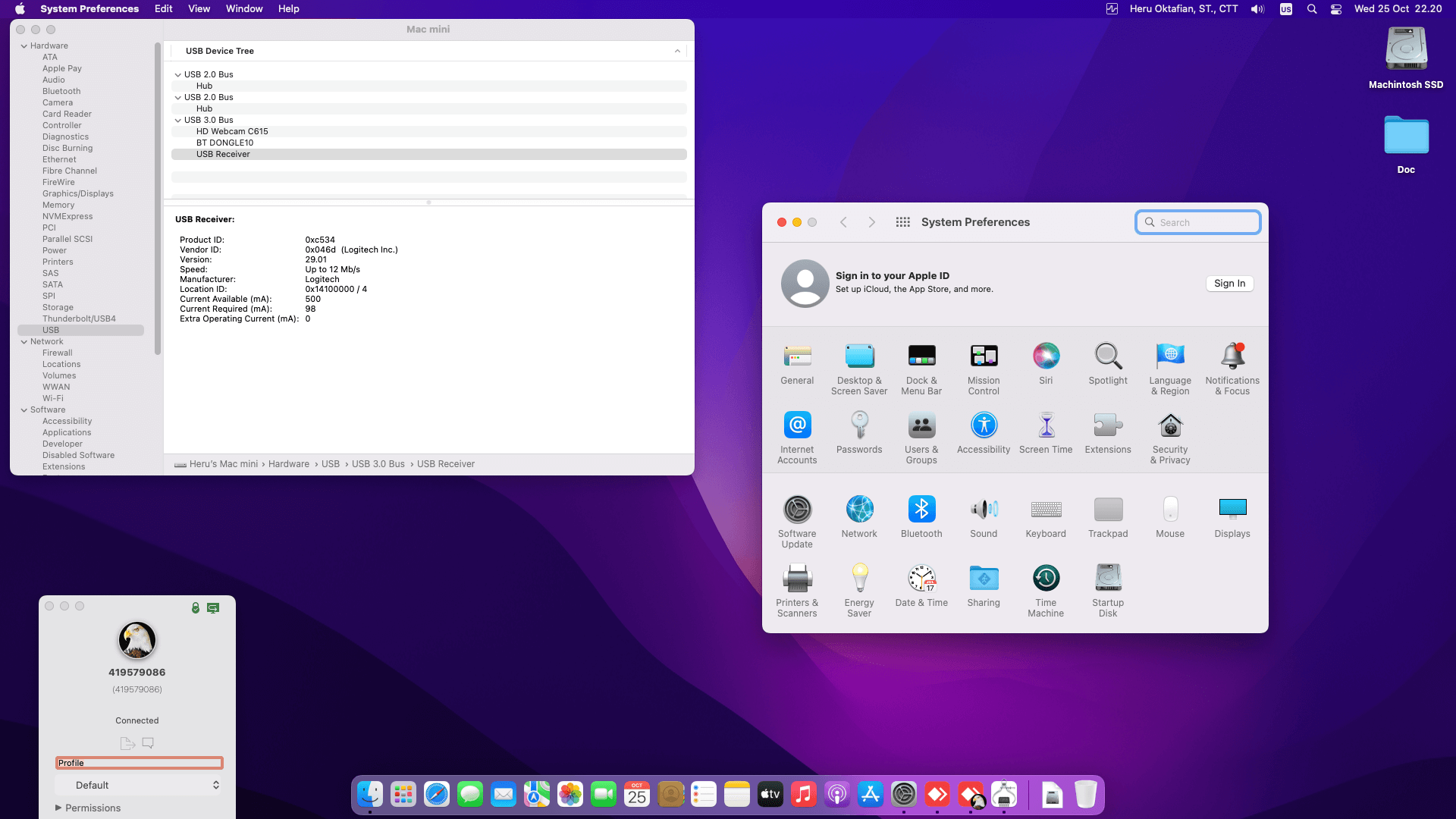Open Users & Groups preferences
Screen dimensions: 1456x819
[x=921, y=438]
